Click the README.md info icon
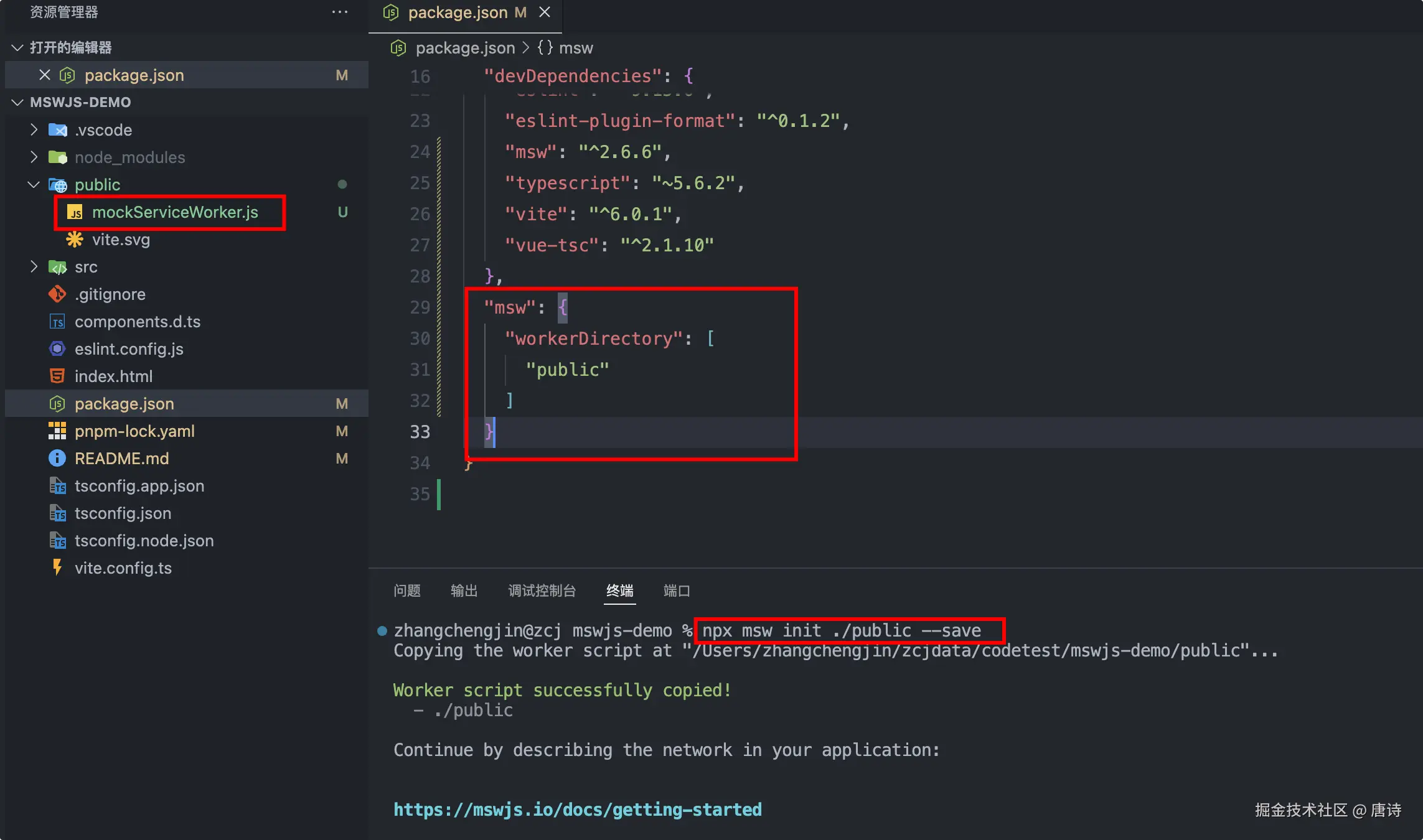1423x840 pixels. (x=57, y=459)
